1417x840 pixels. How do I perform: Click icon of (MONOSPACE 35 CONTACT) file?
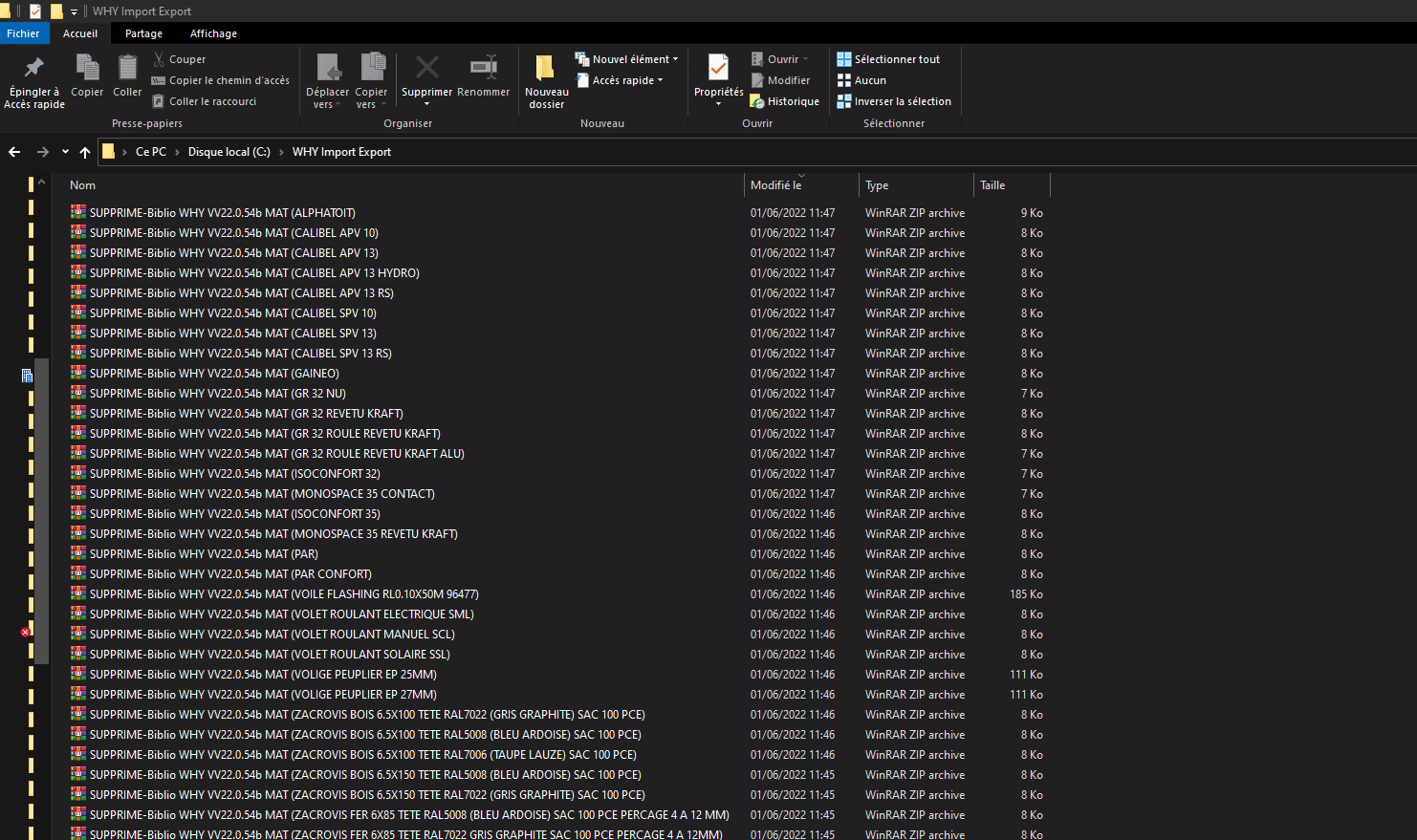click(x=78, y=493)
